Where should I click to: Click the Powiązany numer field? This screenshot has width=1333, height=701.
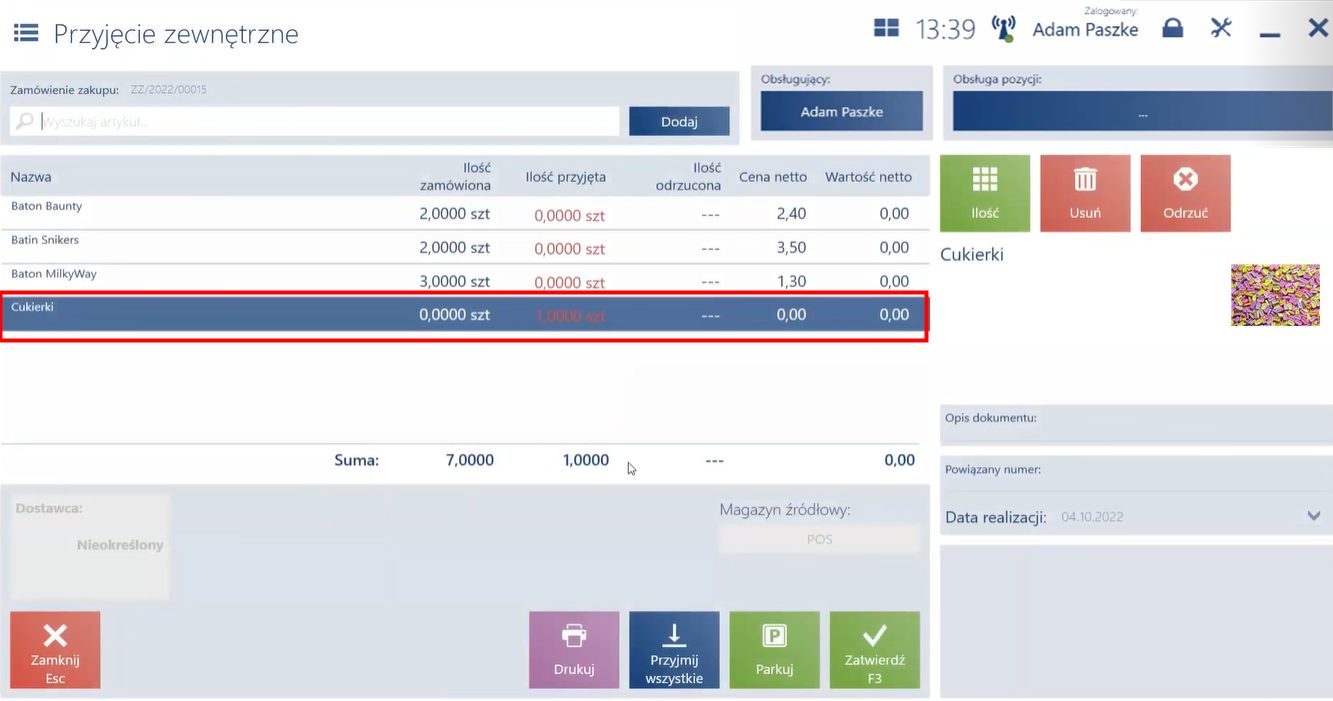pos(1136,473)
